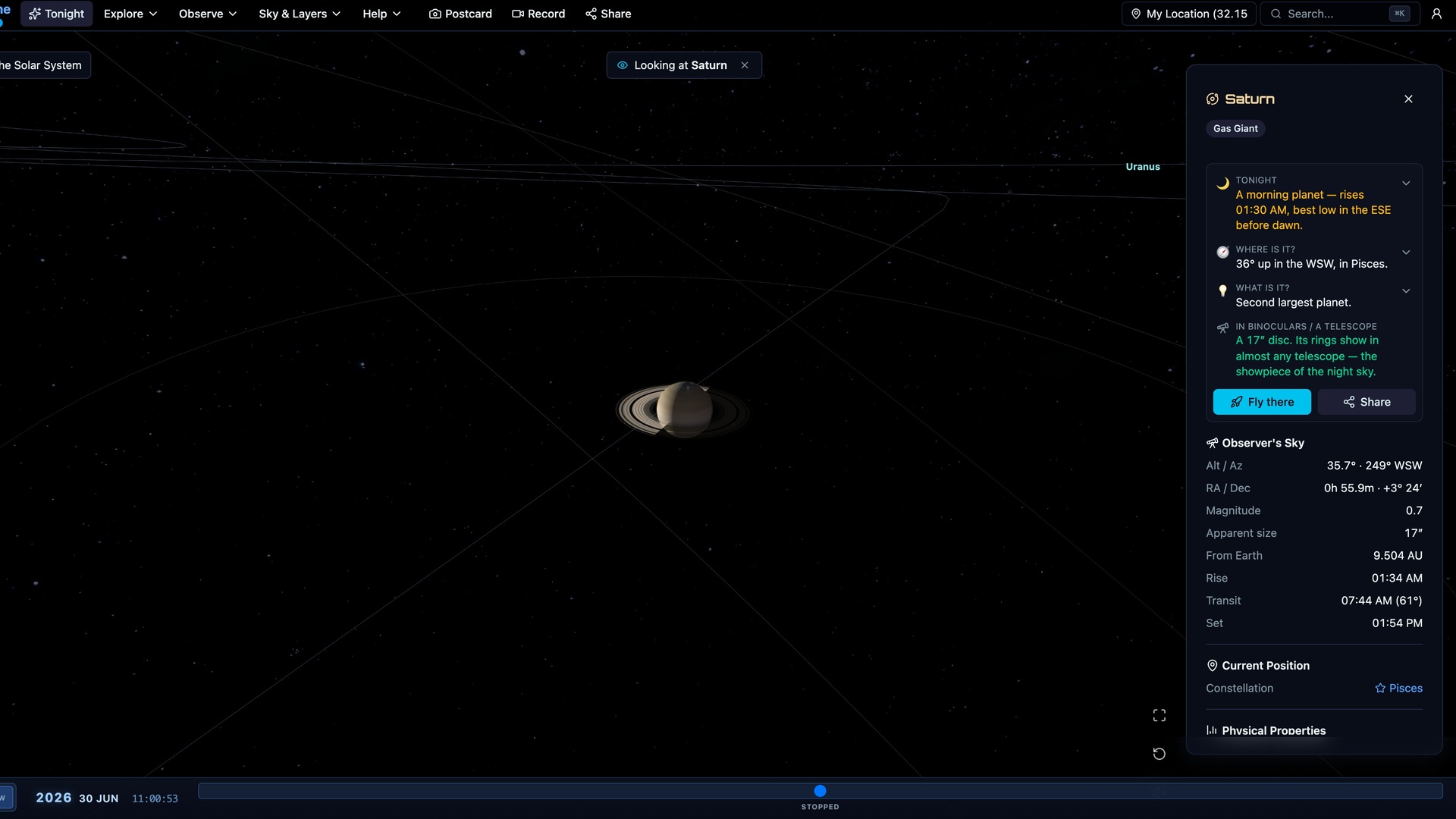The image size is (1456, 819).
Task: Click the Fly there button
Action: 1262,402
